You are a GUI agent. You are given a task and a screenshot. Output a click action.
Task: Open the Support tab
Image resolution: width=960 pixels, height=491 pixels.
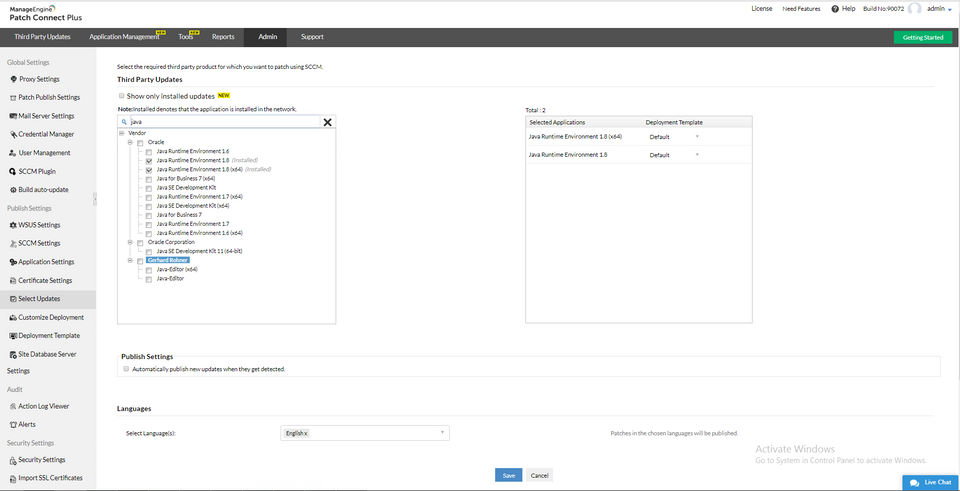click(x=312, y=37)
